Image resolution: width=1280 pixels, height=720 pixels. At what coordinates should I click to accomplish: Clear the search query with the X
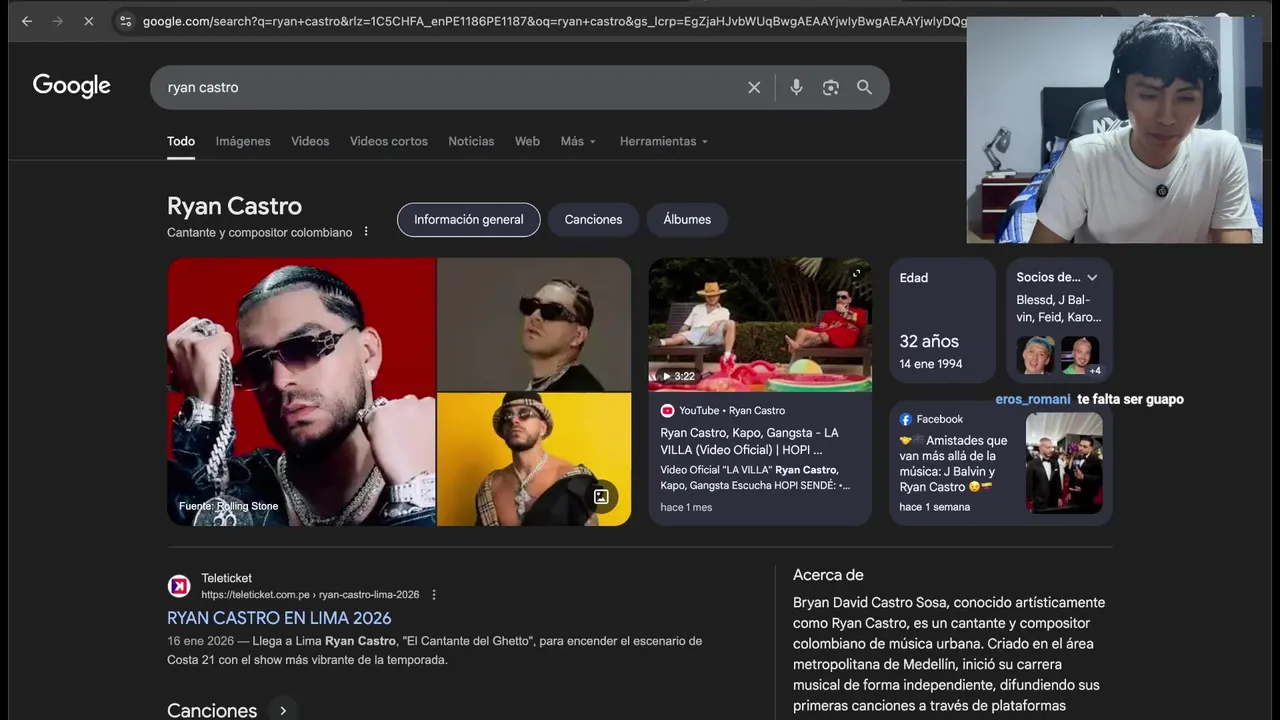pos(754,88)
